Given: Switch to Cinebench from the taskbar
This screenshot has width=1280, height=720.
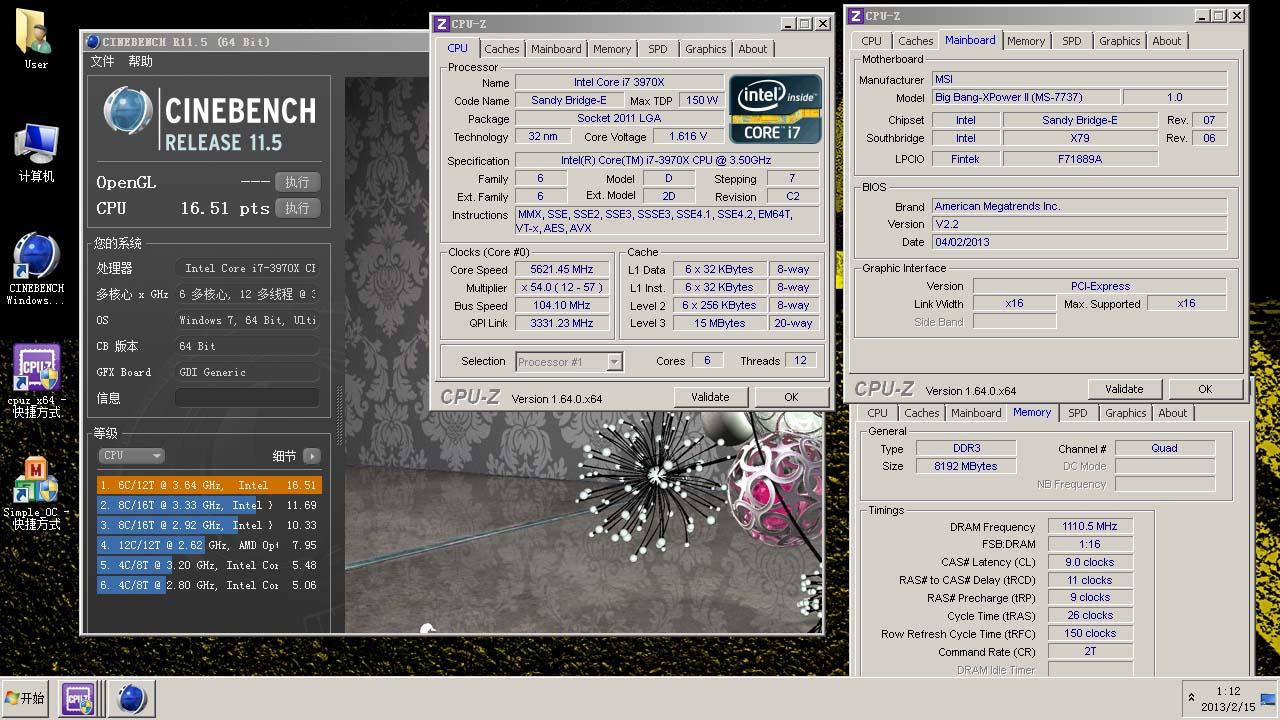Looking at the screenshot, I should click(130, 699).
